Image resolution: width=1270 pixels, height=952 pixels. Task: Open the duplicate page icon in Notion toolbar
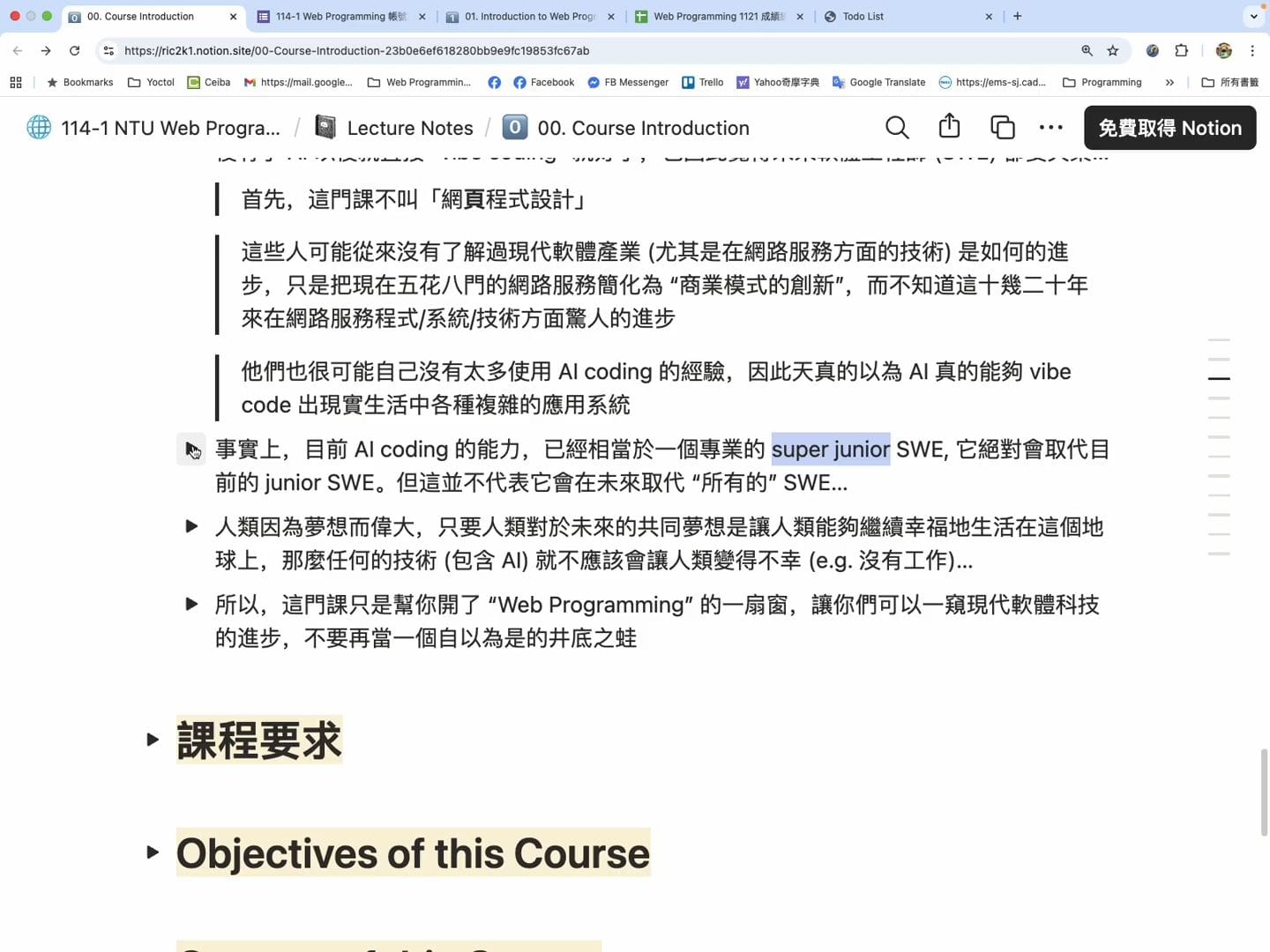1002,127
